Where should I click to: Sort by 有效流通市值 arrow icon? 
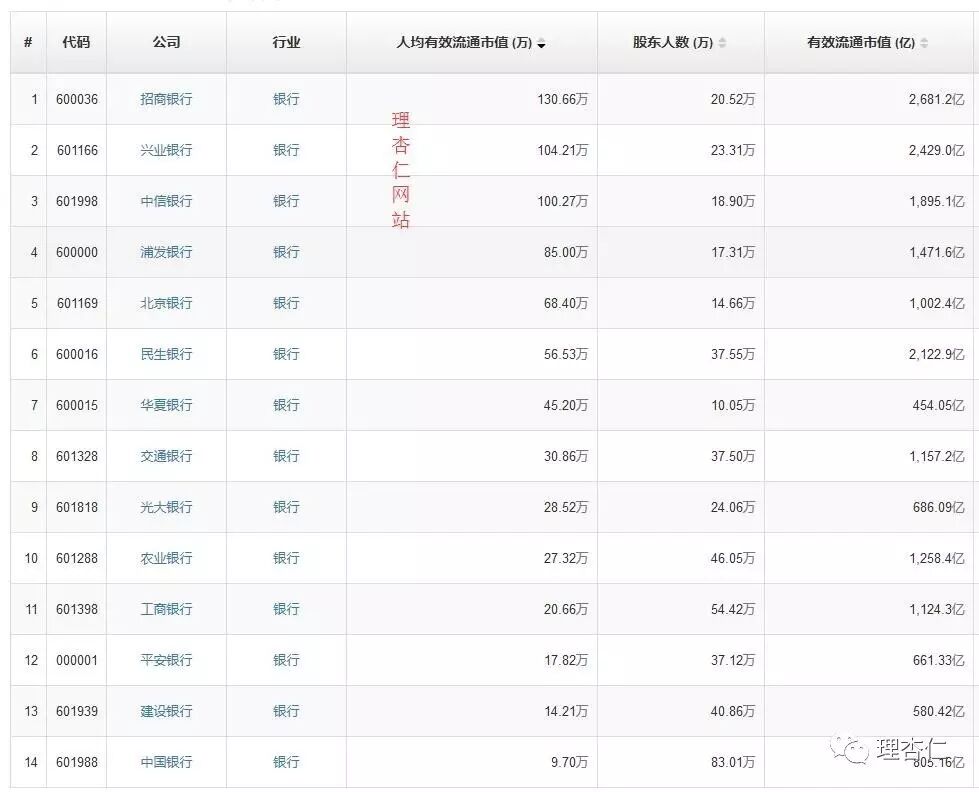tap(924, 42)
